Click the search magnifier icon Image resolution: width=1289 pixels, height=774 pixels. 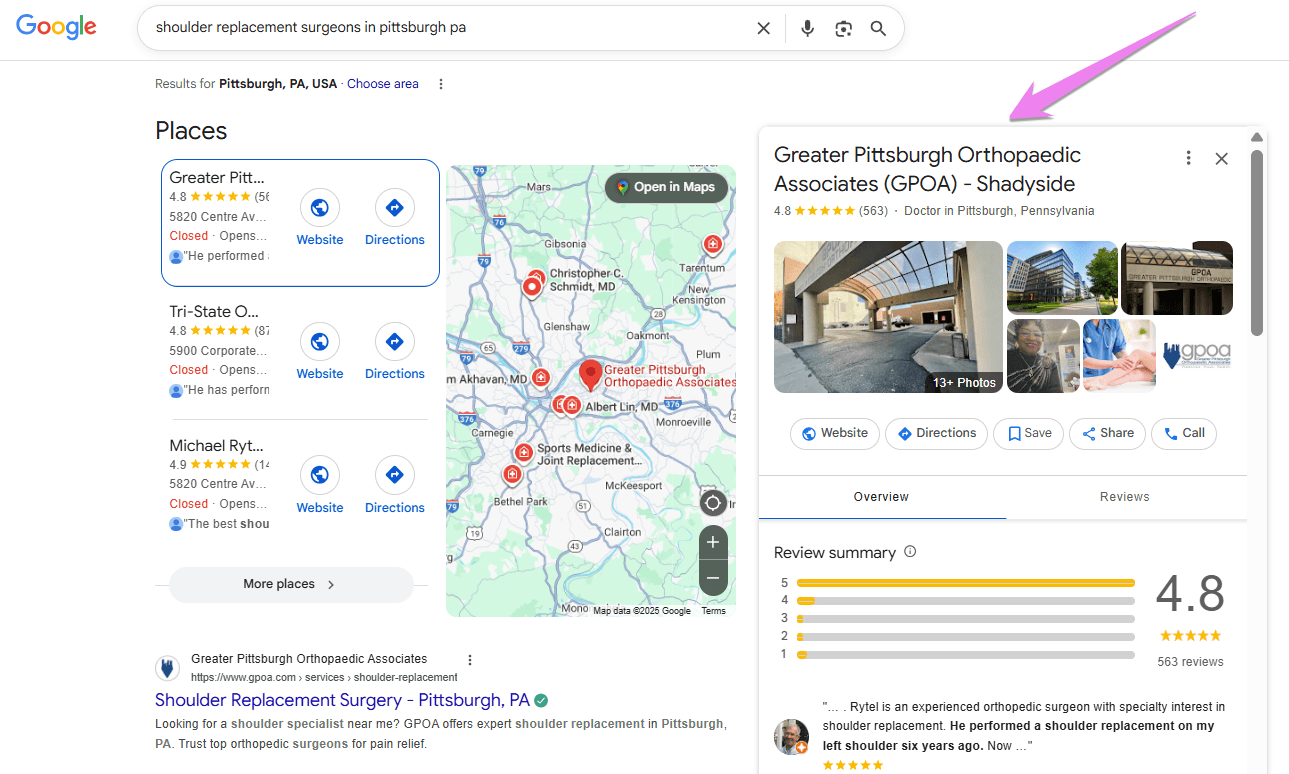pos(878,28)
